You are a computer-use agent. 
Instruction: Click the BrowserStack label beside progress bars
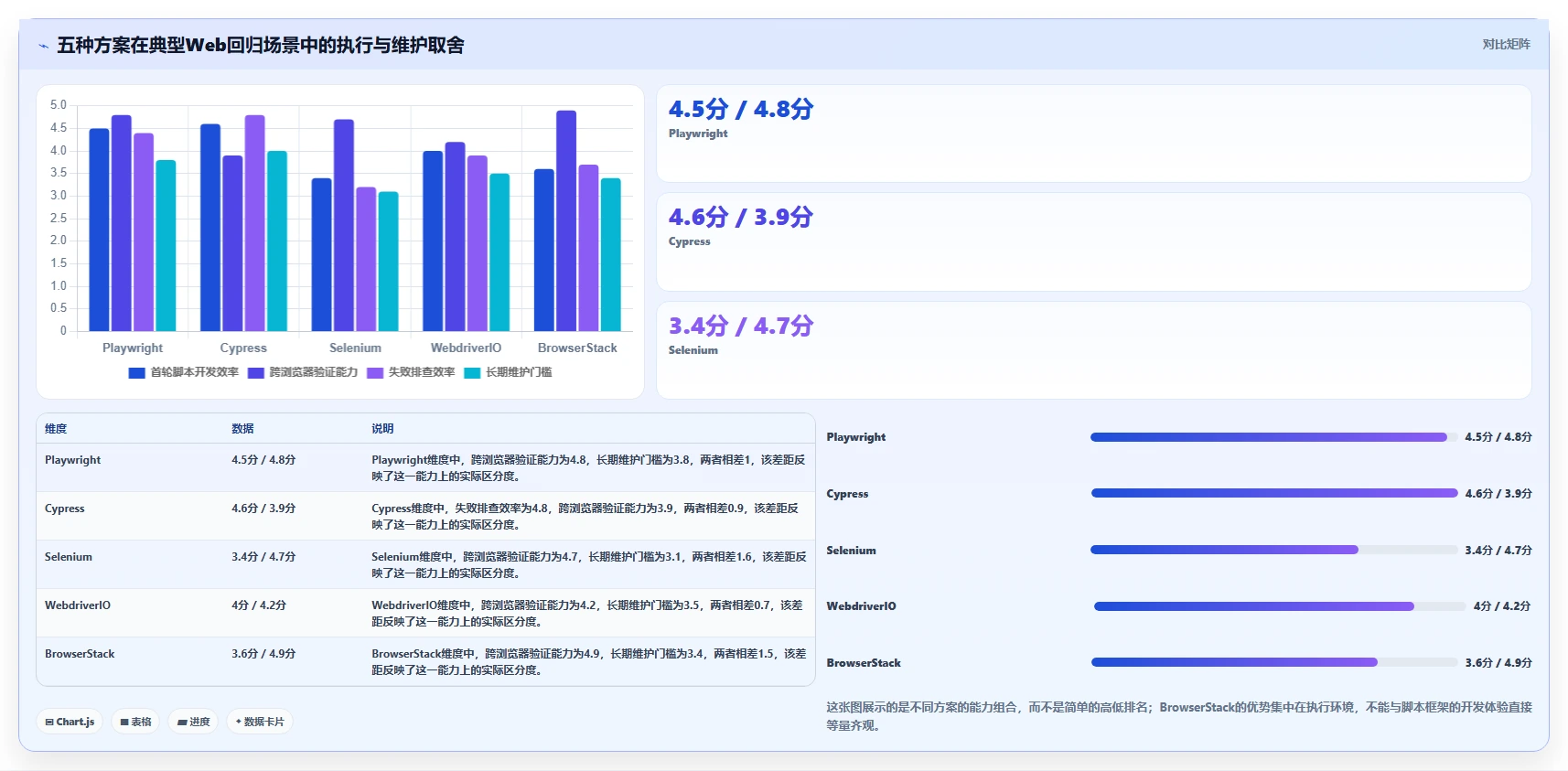tap(864, 663)
